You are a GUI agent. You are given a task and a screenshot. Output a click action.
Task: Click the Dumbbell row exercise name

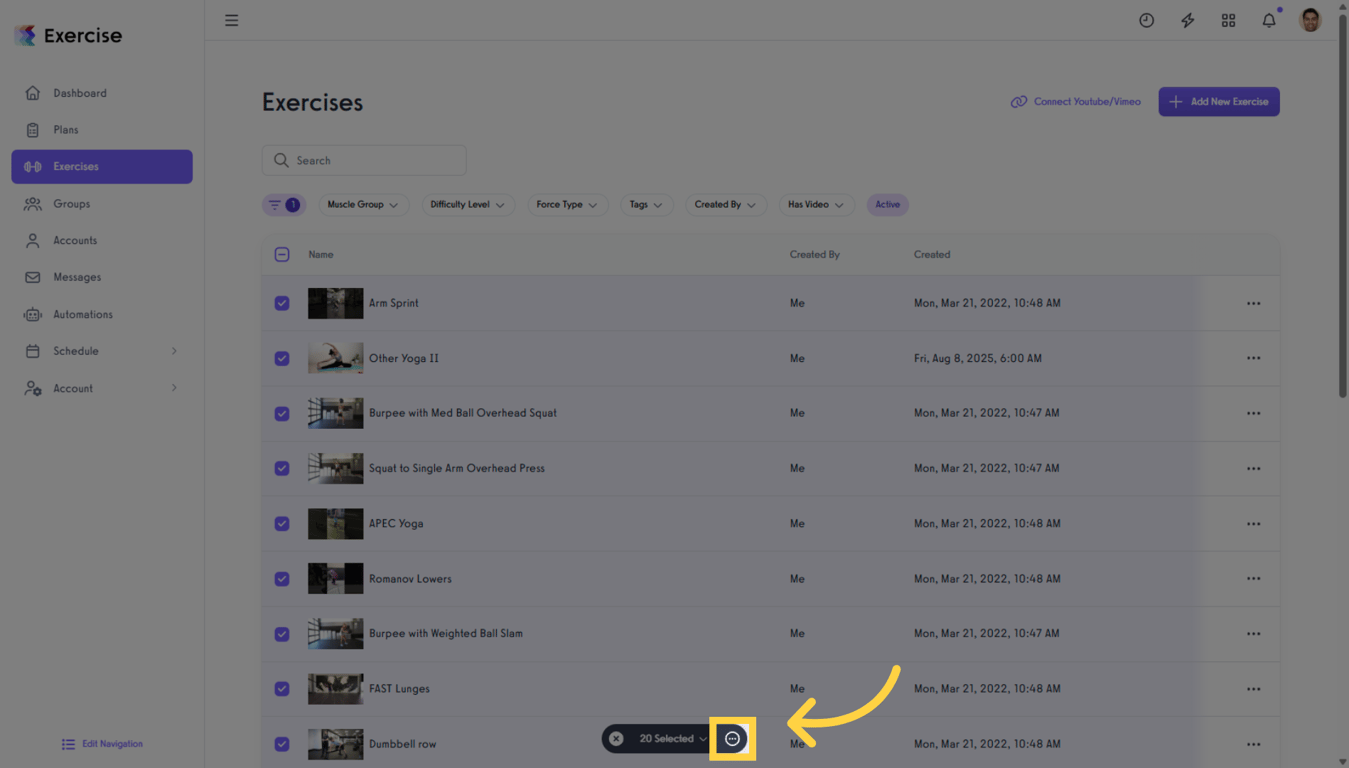(402, 744)
